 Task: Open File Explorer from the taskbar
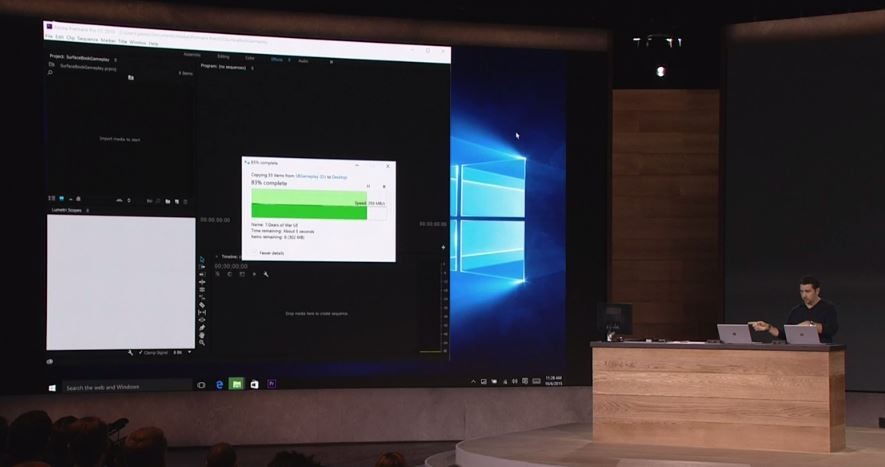point(236,384)
